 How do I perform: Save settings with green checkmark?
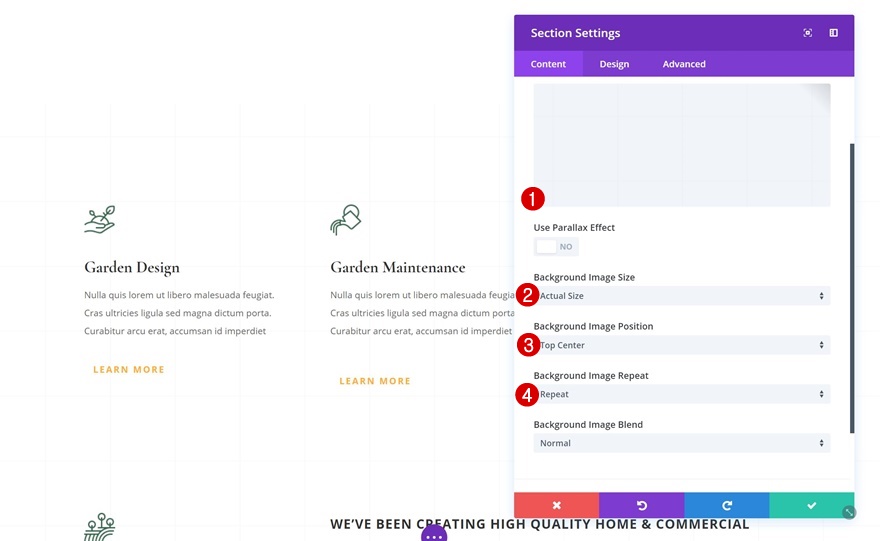tap(812, 505)
